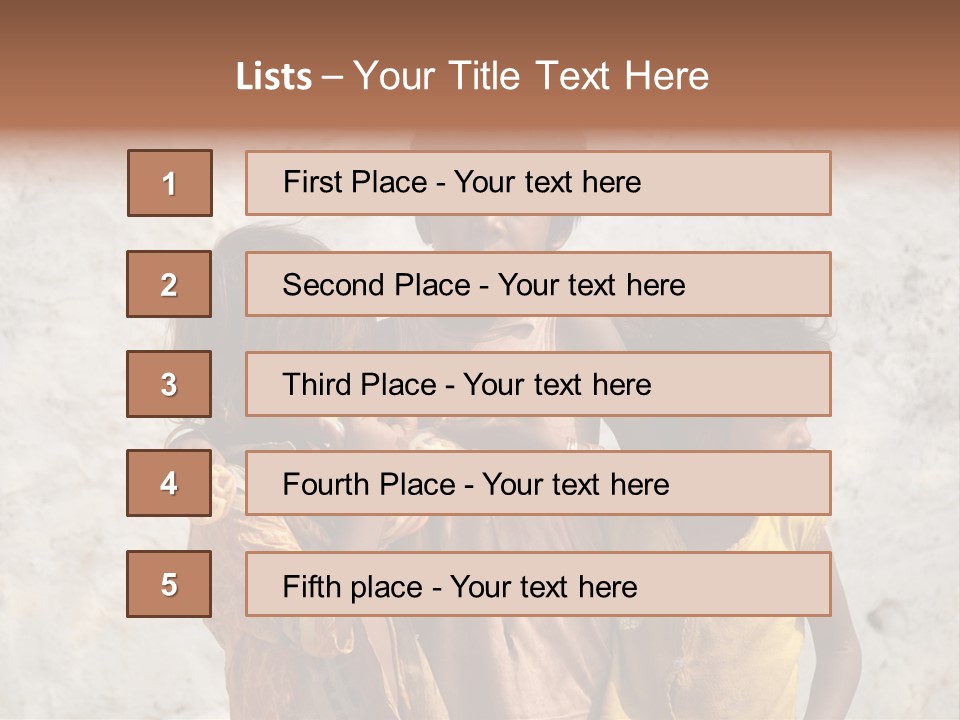Screen dimensions: 960x720
Task: Click "Your Title Text Here" in the title
Action: pyautogui.click(x=531, y=76)
